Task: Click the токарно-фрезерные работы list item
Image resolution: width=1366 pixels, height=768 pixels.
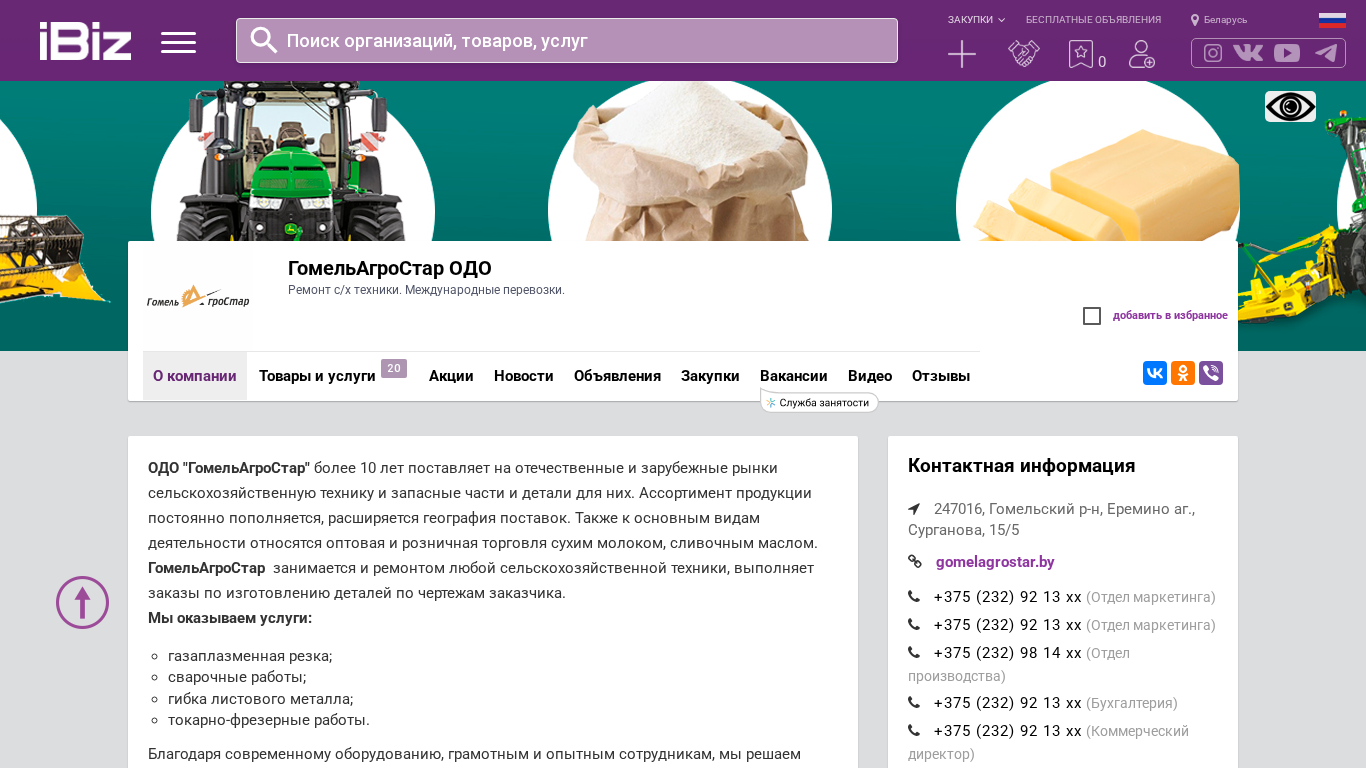Action: tap(269, 720)
